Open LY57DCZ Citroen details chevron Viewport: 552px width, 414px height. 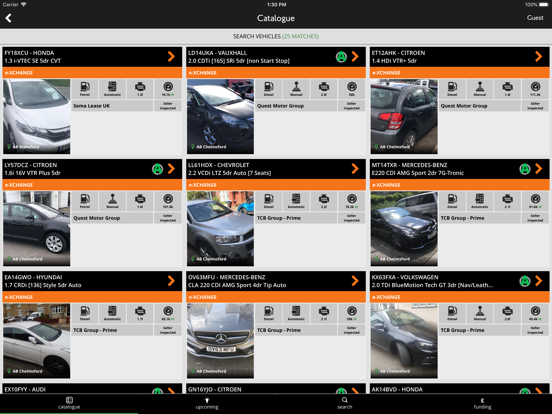pos(171,169)
